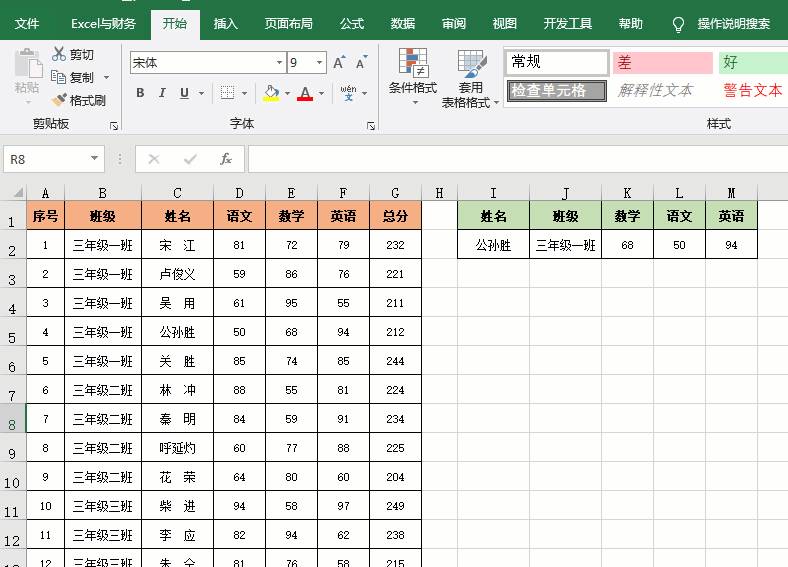Click the Cut scissors icon
Screen dimensions: 788x567
[59, 54]
